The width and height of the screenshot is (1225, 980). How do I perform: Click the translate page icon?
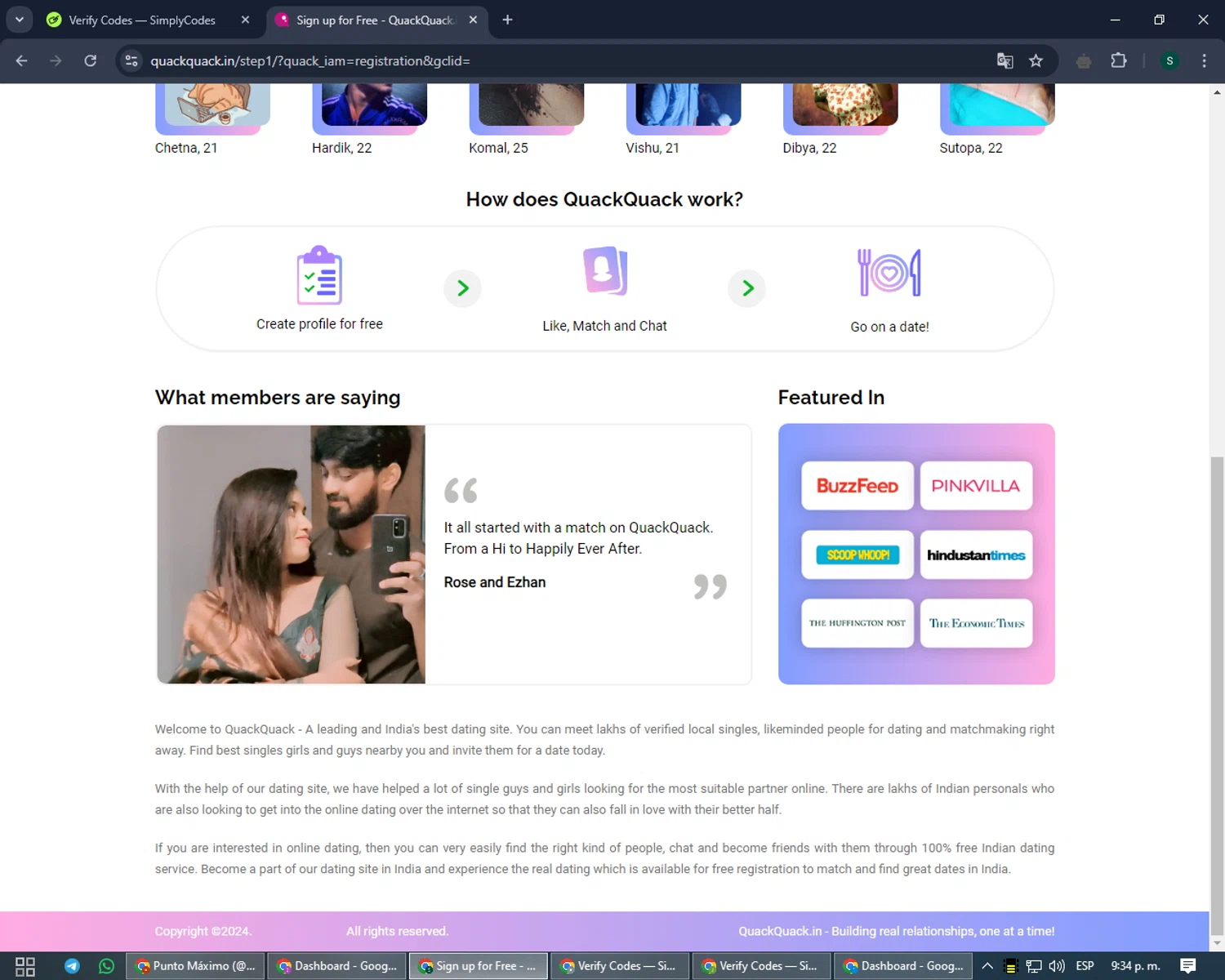[1004, 60]
